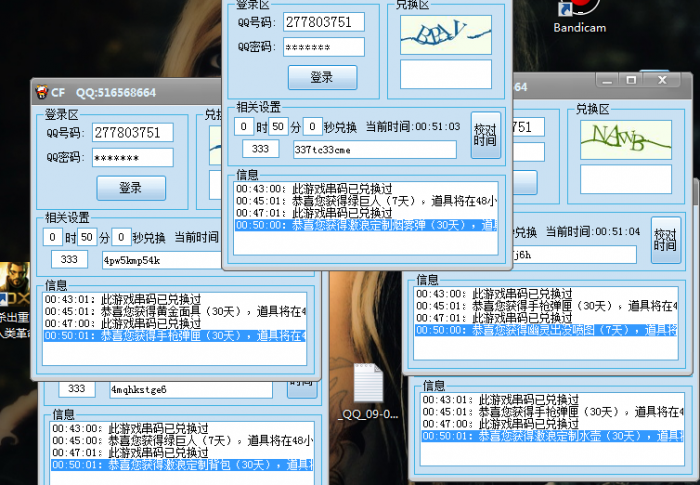Select 00:43:00 row in 4mqhkstge6 window
The height and width of the screenshot is (485, 700).
point(182,429)
